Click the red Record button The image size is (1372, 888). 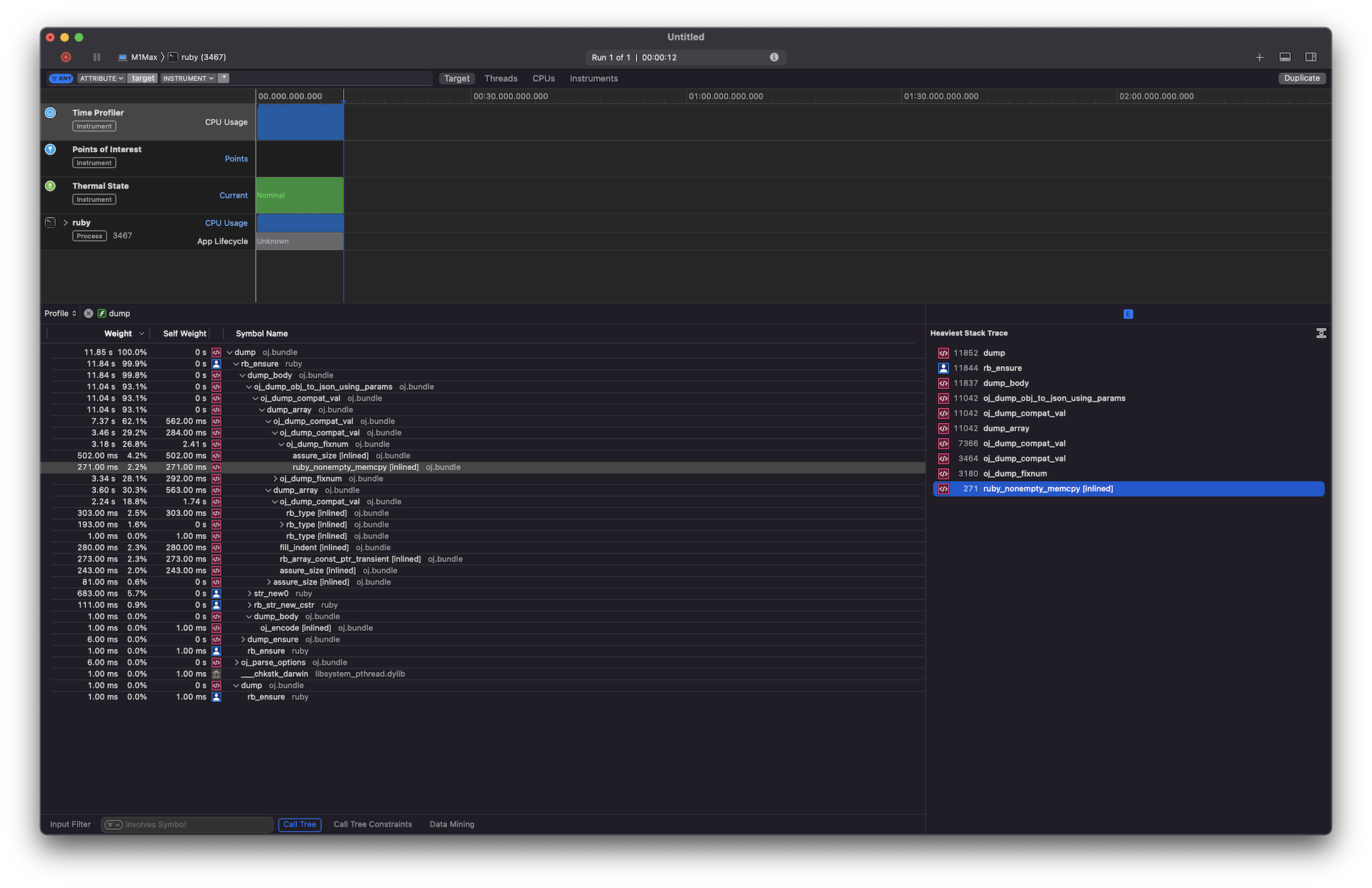click(66, 57)
